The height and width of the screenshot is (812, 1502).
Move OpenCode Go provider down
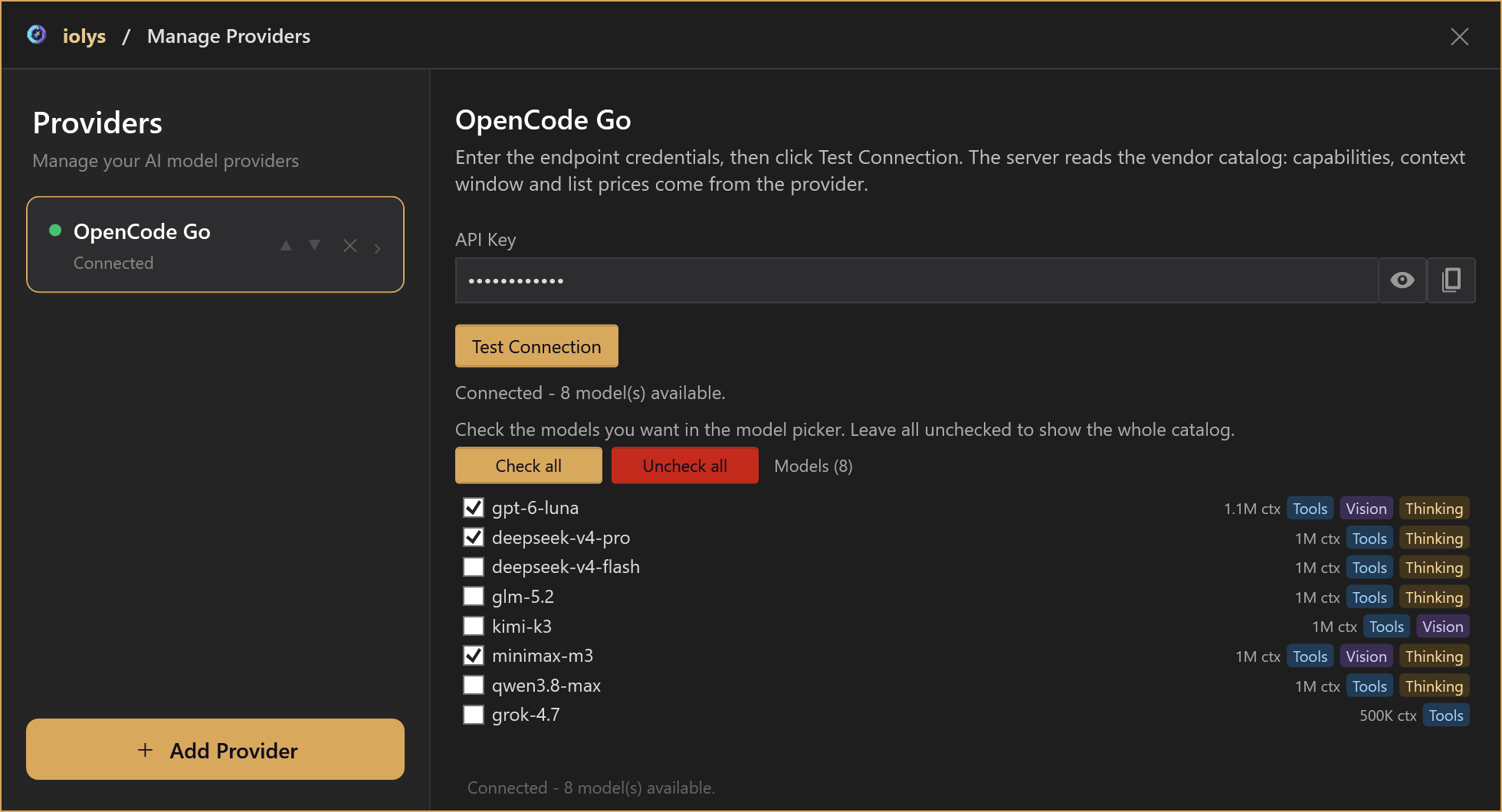(314, 245)
